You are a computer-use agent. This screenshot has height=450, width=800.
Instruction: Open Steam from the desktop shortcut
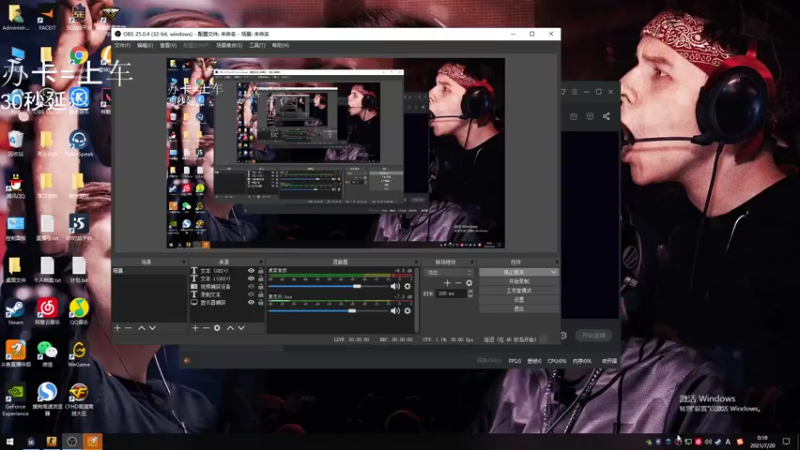[x=15, y=312]
